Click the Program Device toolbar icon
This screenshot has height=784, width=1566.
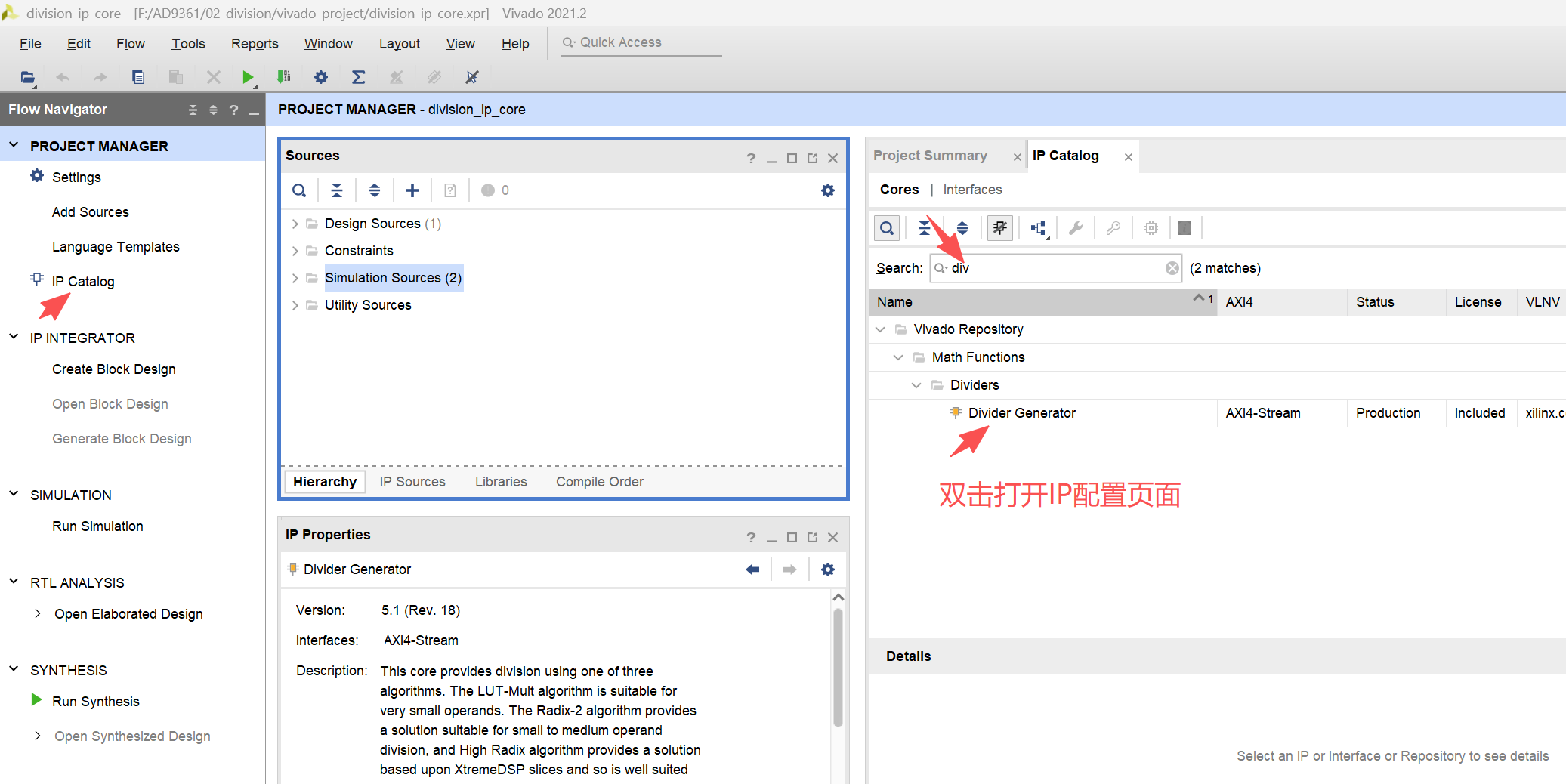(x=284, y=77)
